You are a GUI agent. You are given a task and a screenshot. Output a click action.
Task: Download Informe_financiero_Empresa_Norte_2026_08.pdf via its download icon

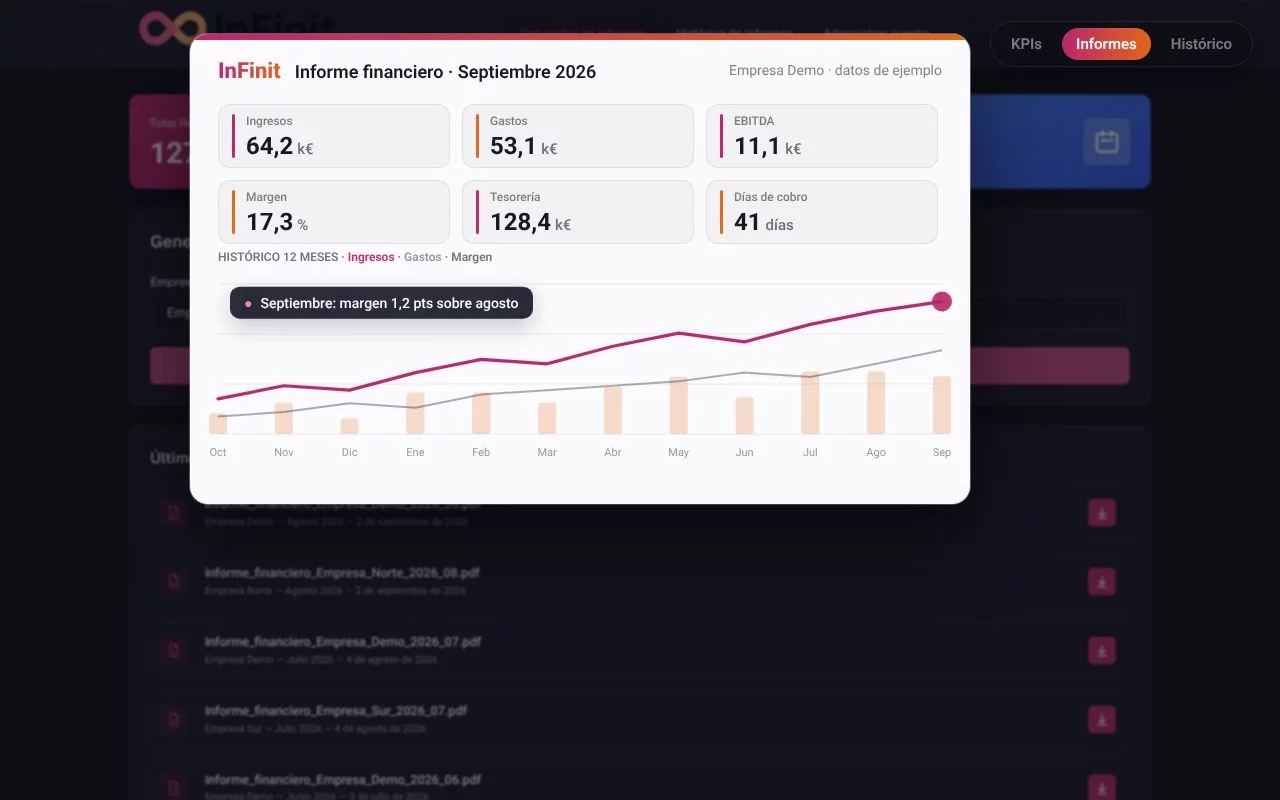1101,582
